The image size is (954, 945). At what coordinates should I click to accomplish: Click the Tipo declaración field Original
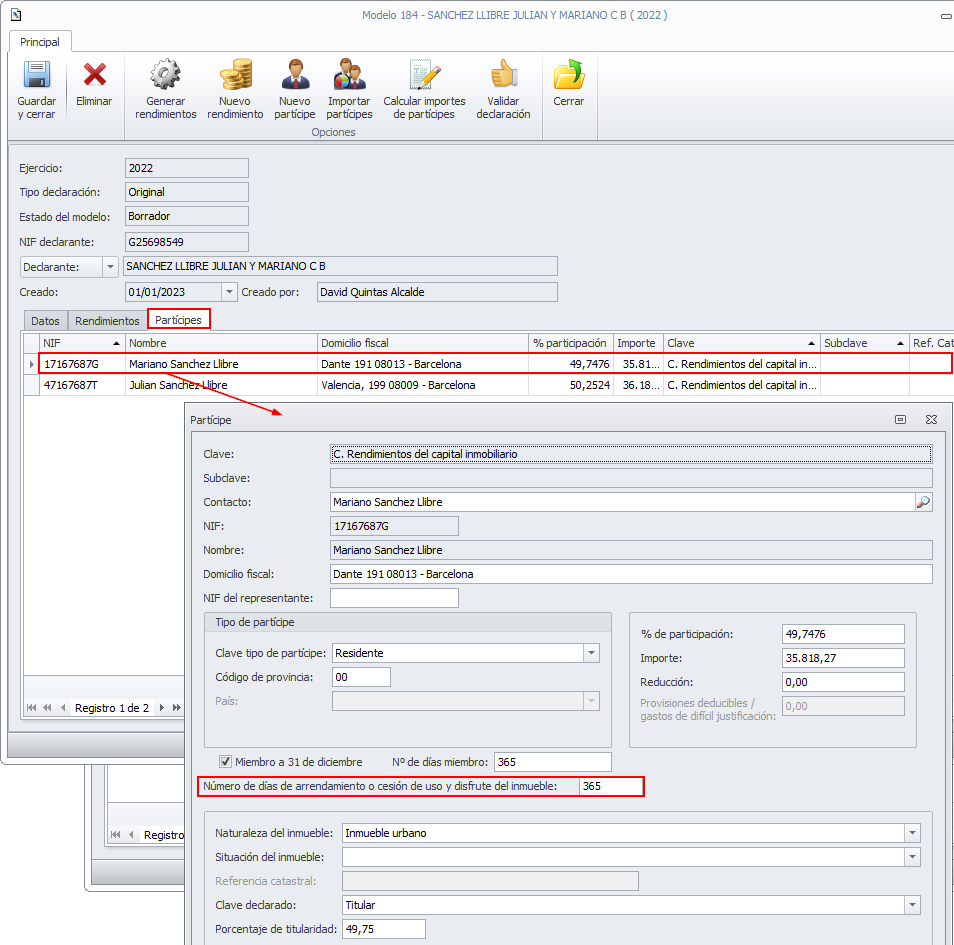click(187, 192)
